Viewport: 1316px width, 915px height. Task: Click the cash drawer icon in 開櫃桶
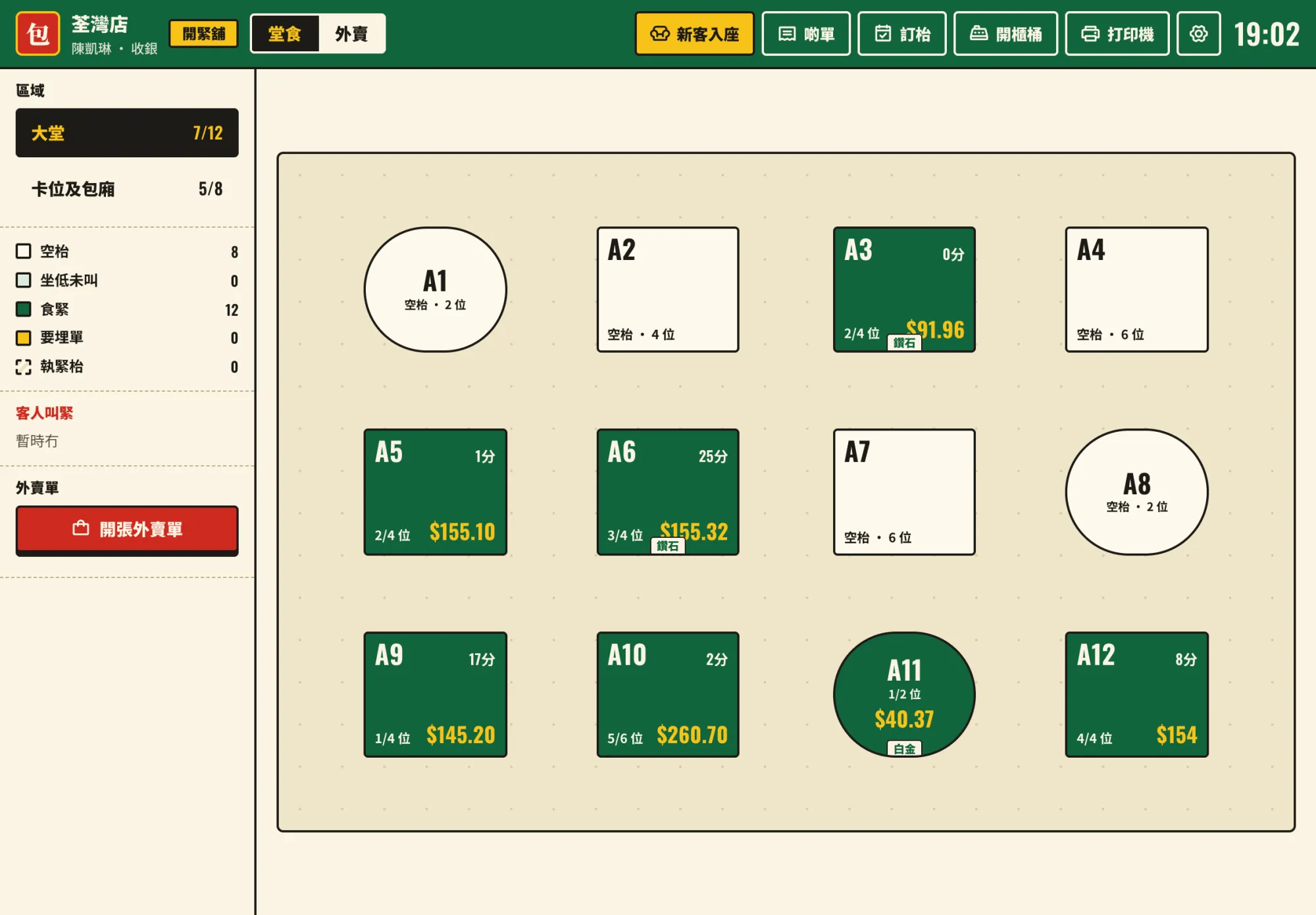[979, 34]
